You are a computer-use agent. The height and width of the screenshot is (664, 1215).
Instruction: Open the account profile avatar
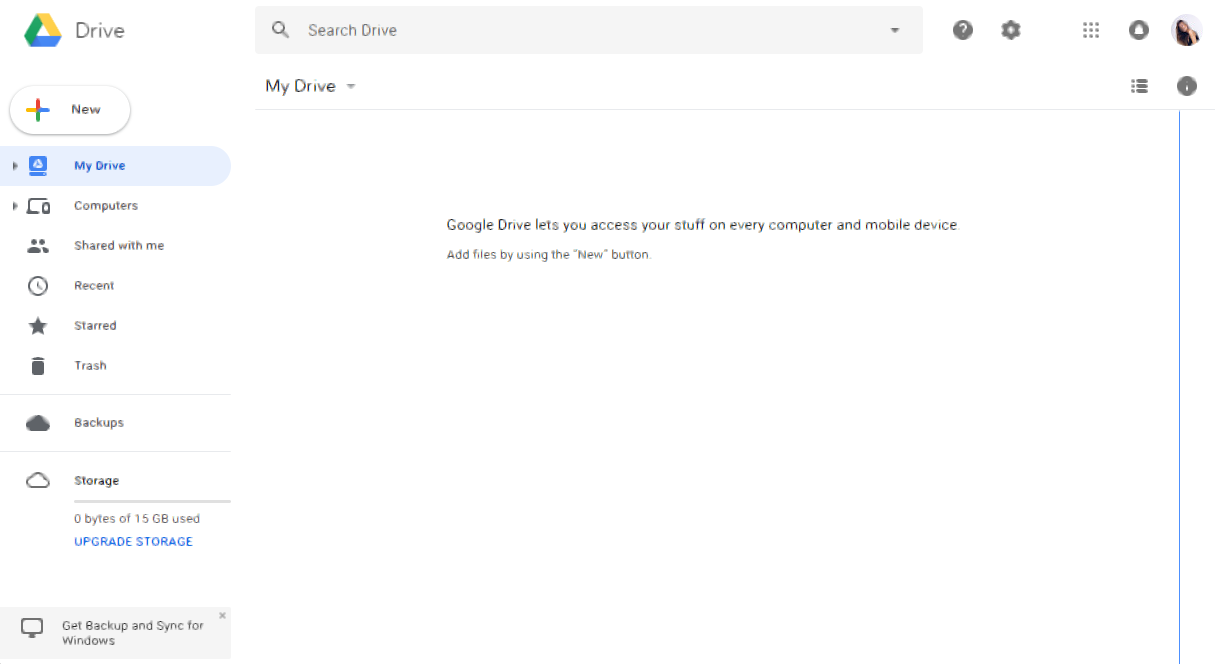[x=1186, y=30]
